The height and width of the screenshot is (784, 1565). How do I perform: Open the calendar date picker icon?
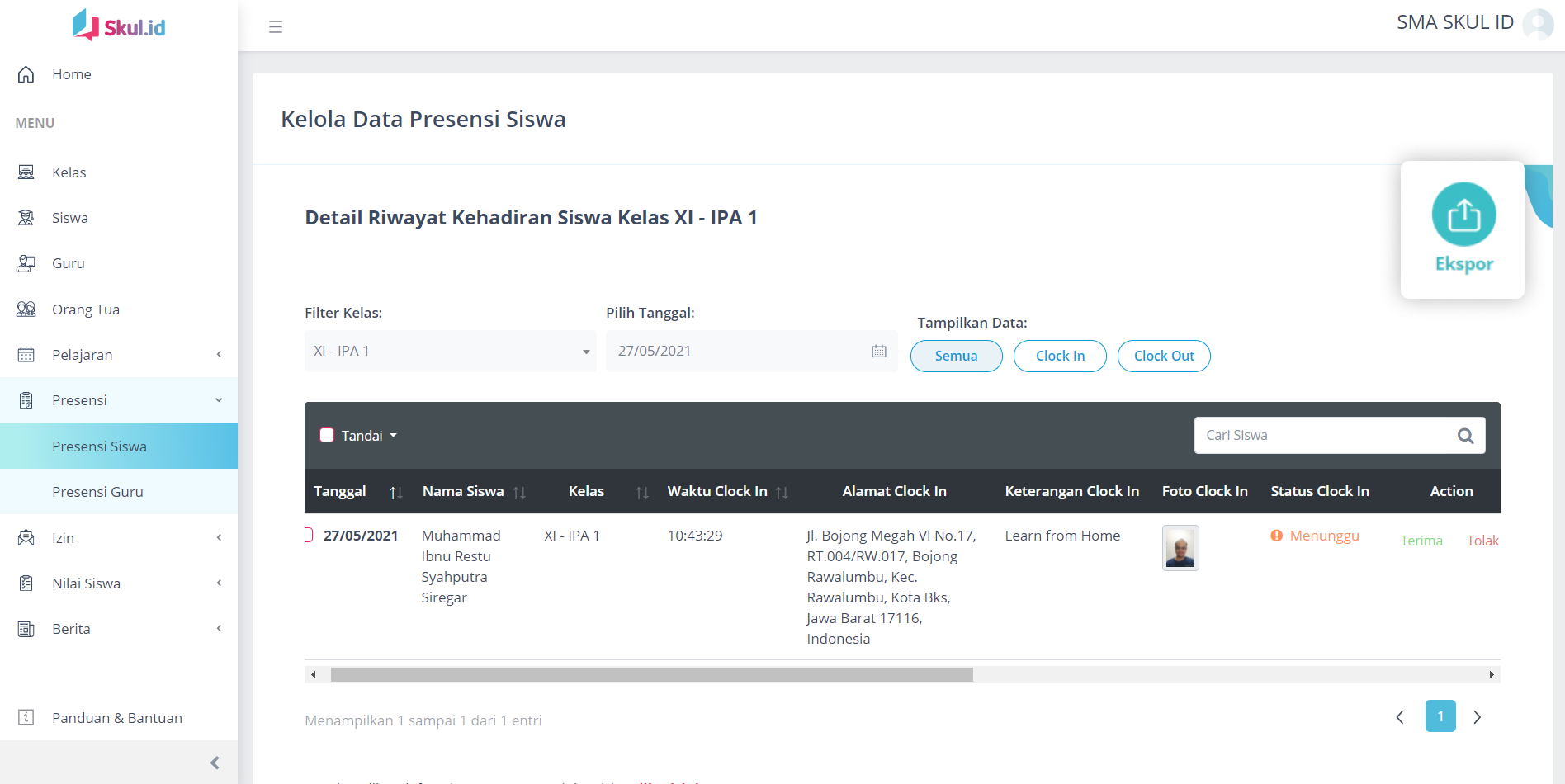pos(878,352)
